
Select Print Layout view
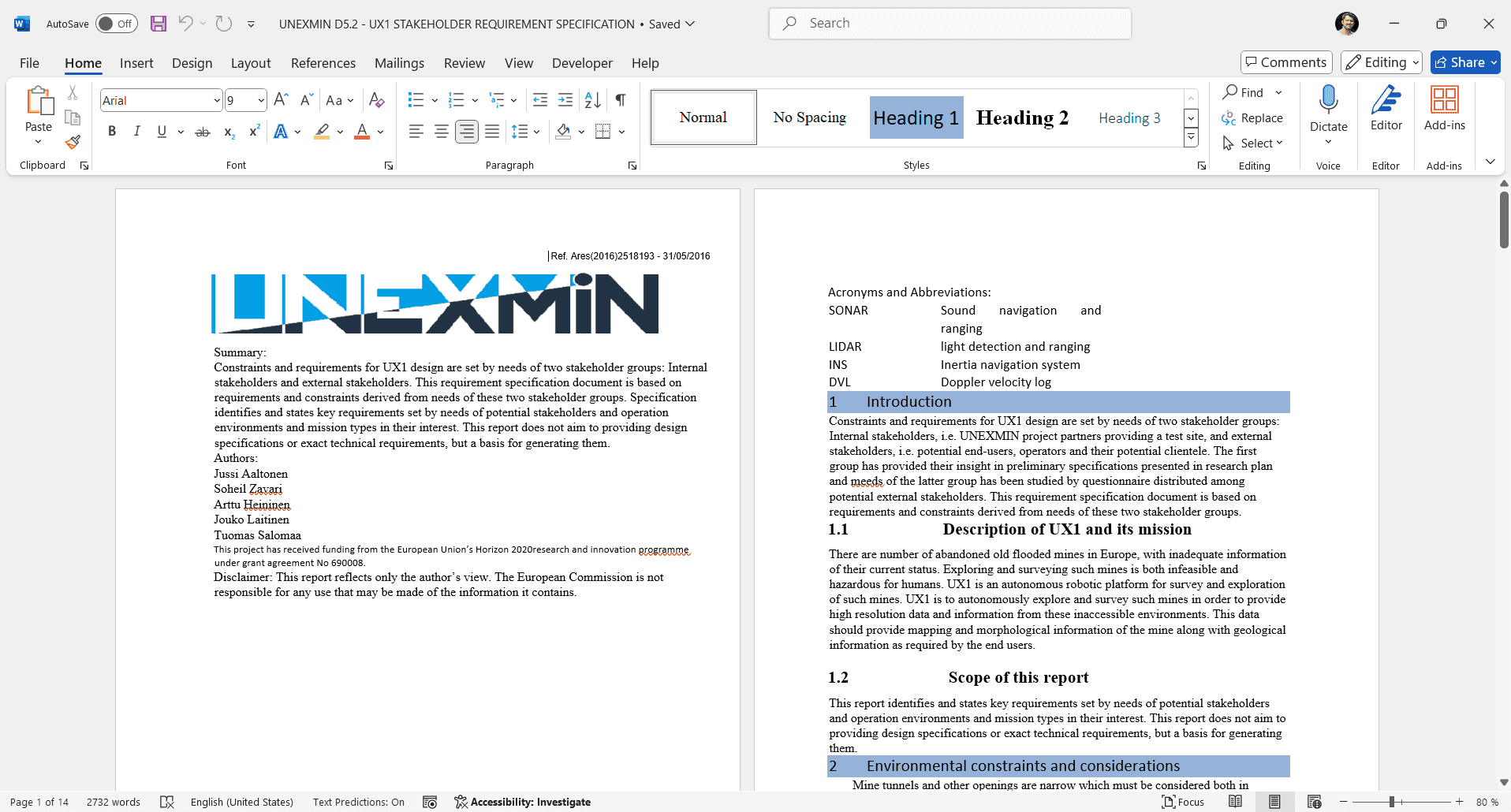click(x=1274, y=802)
